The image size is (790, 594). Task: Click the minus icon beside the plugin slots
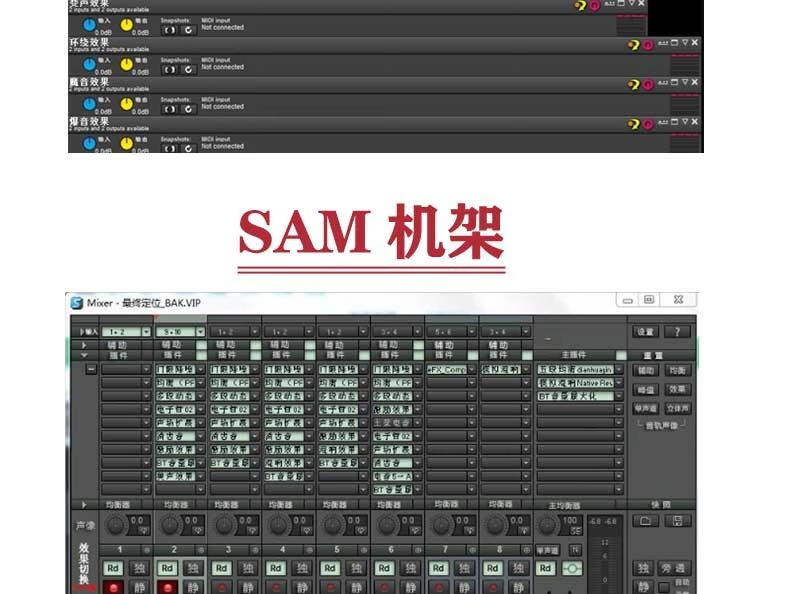pyautogui.click(x=91, y=369)
